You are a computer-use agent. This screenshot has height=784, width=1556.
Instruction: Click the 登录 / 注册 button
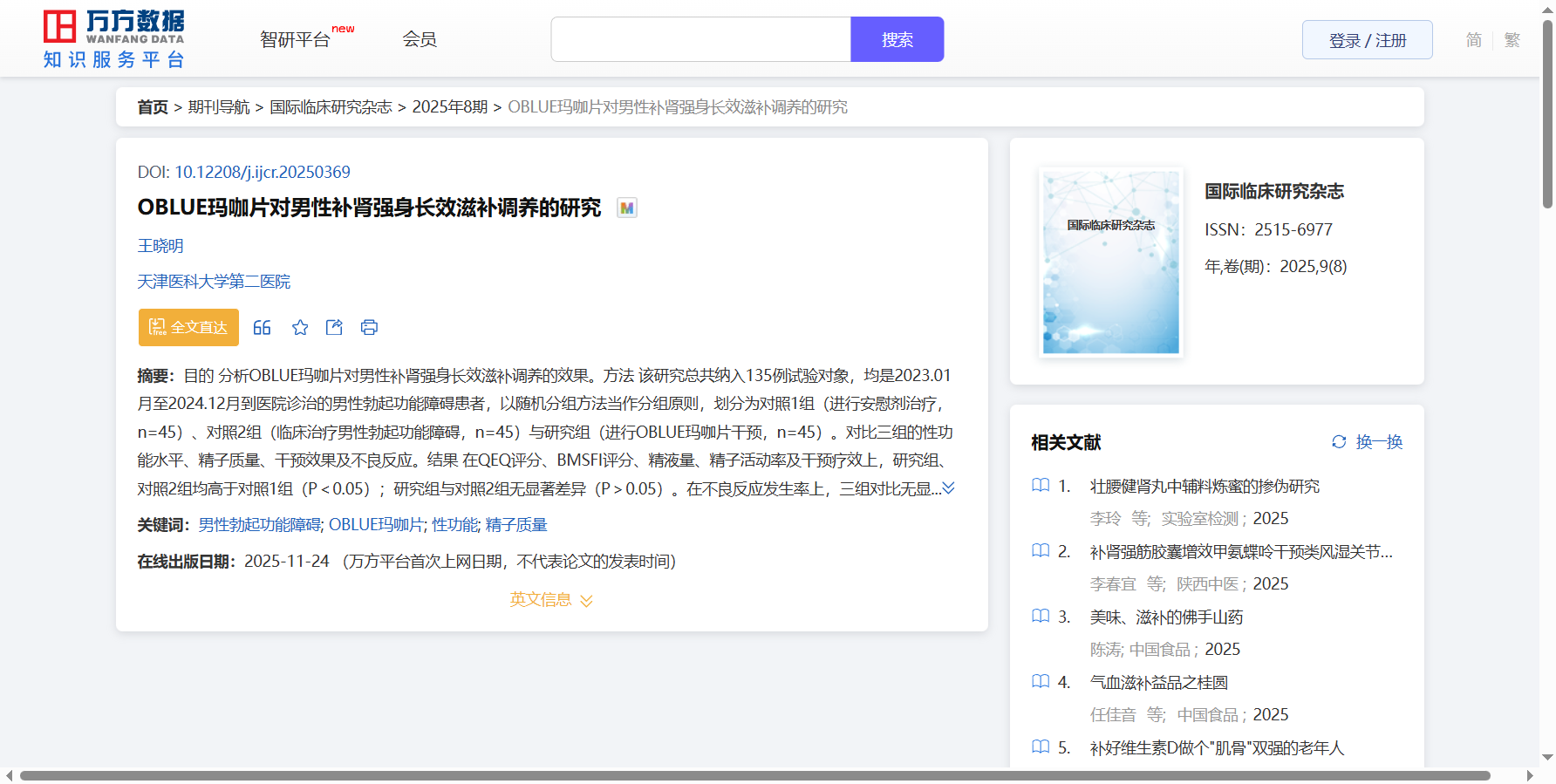tap(1367, 40)
